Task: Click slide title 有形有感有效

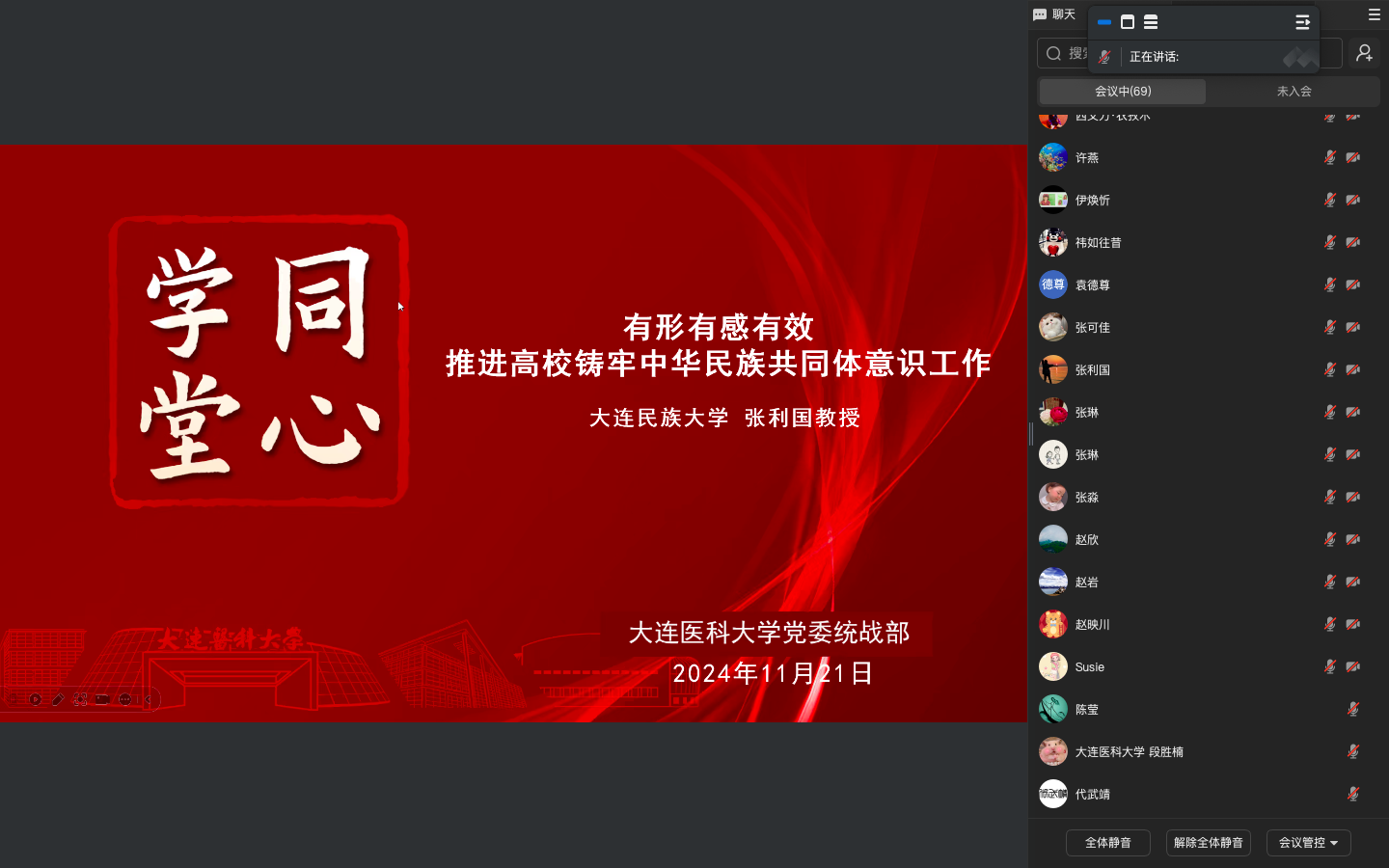Action: click(x=719, y=327)
